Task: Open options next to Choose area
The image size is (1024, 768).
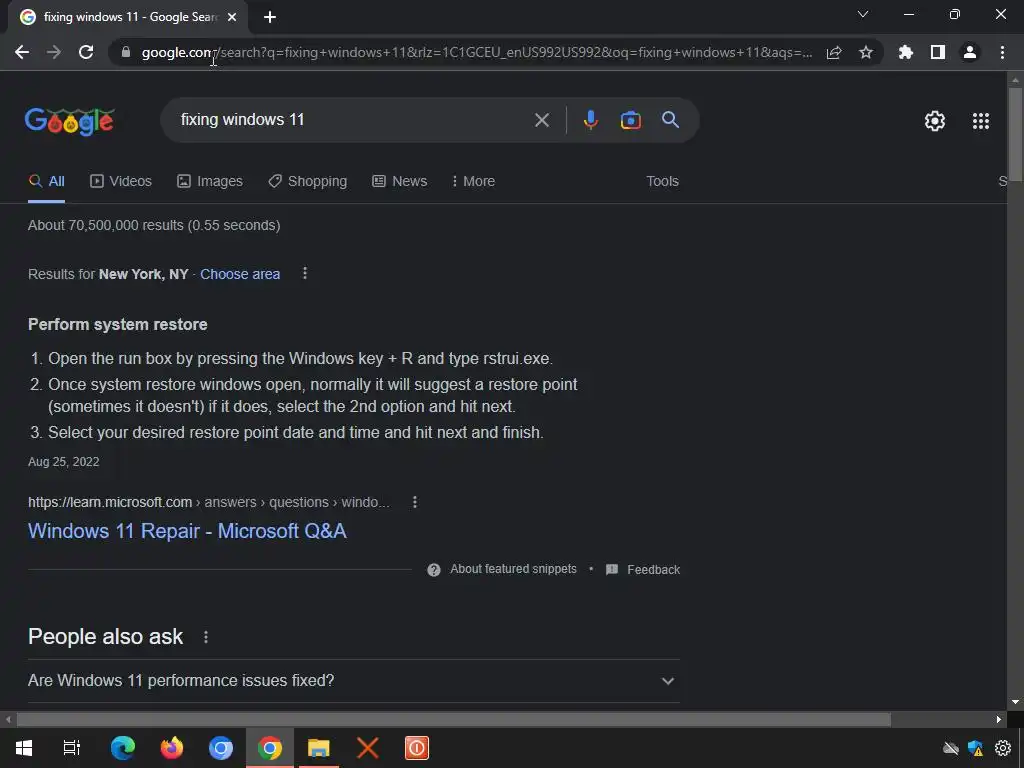Action: (305, 273)
